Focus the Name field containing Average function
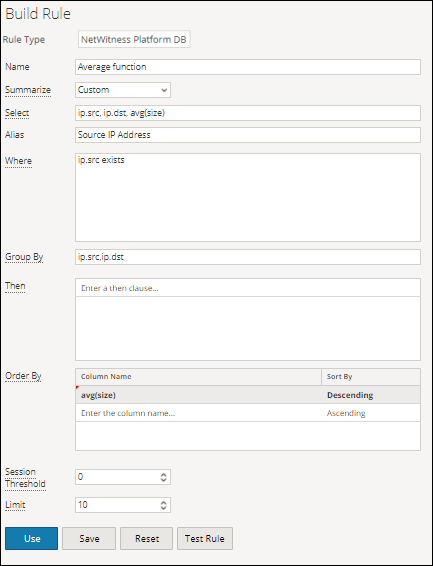The width and height of the screenshot is (433, 566). (x=248, y=67)
